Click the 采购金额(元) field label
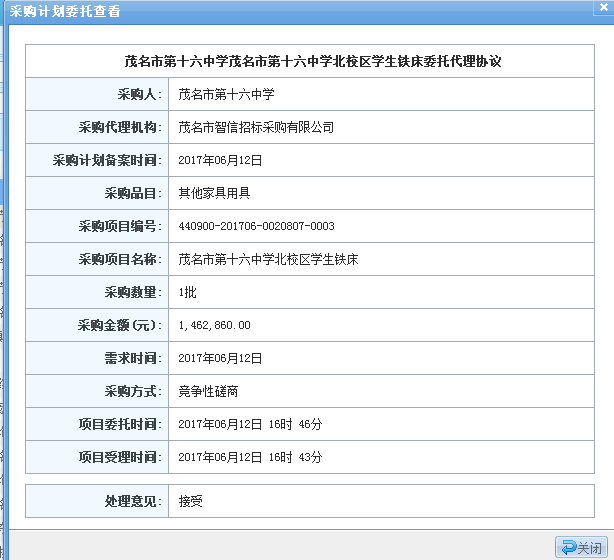This screenshot has width=614, height=560. (x=118, y=325)
